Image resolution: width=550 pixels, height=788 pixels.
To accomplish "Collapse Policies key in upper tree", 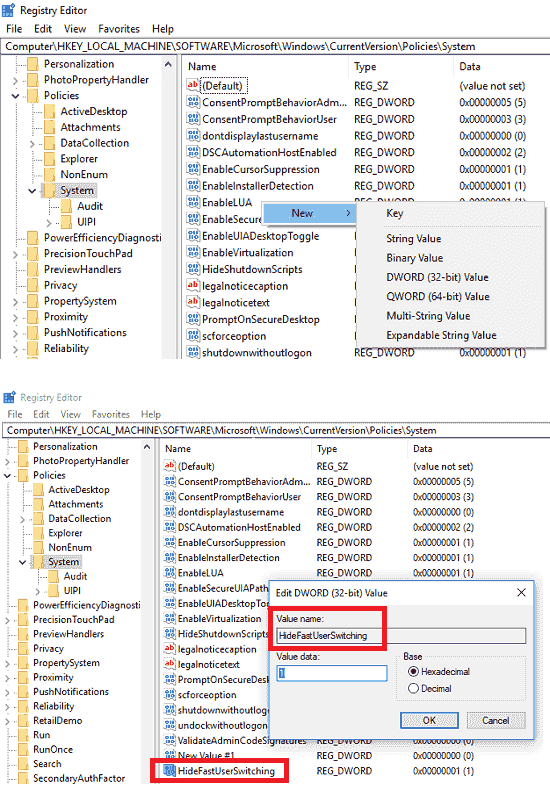I will point(16,95).
